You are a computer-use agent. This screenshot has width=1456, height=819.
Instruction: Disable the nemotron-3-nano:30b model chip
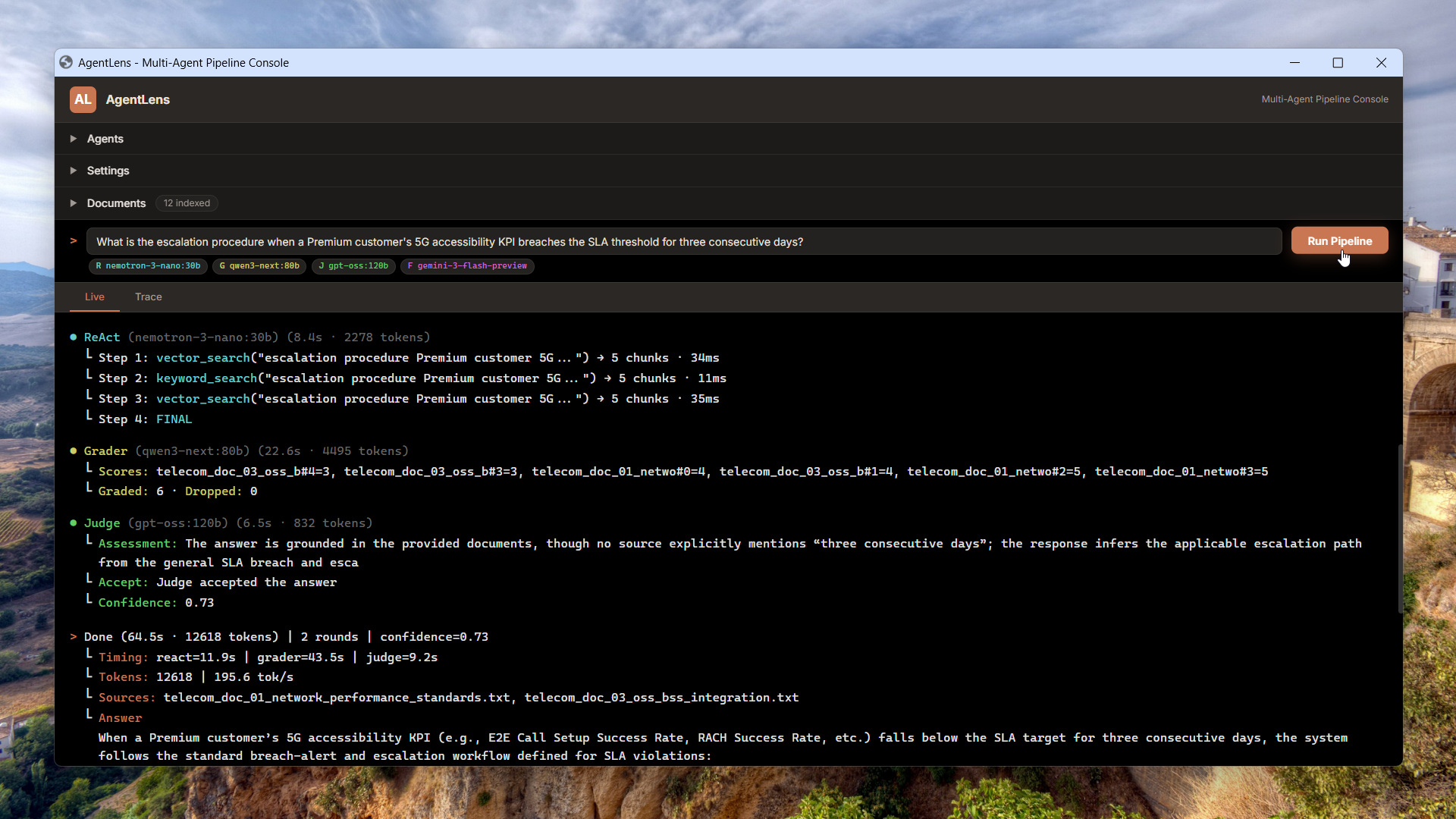pos(147,266)
